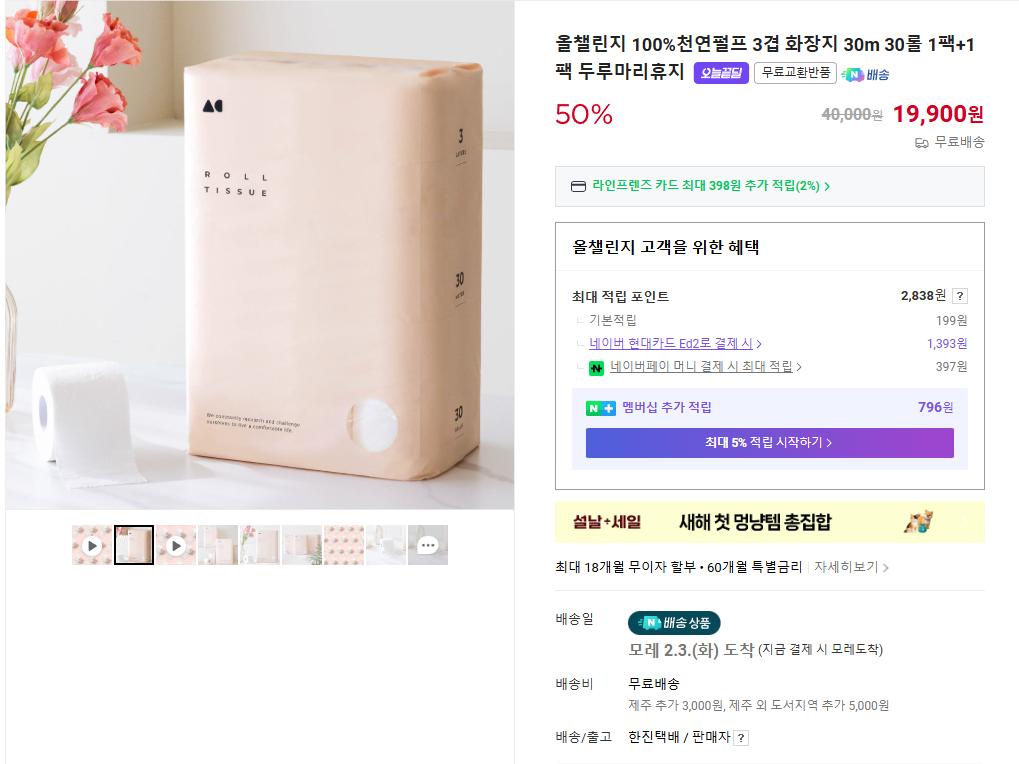The image size is (1019, 764).
Task: Click the 오늘끝딜 purple badge
Action: point(721,73)
